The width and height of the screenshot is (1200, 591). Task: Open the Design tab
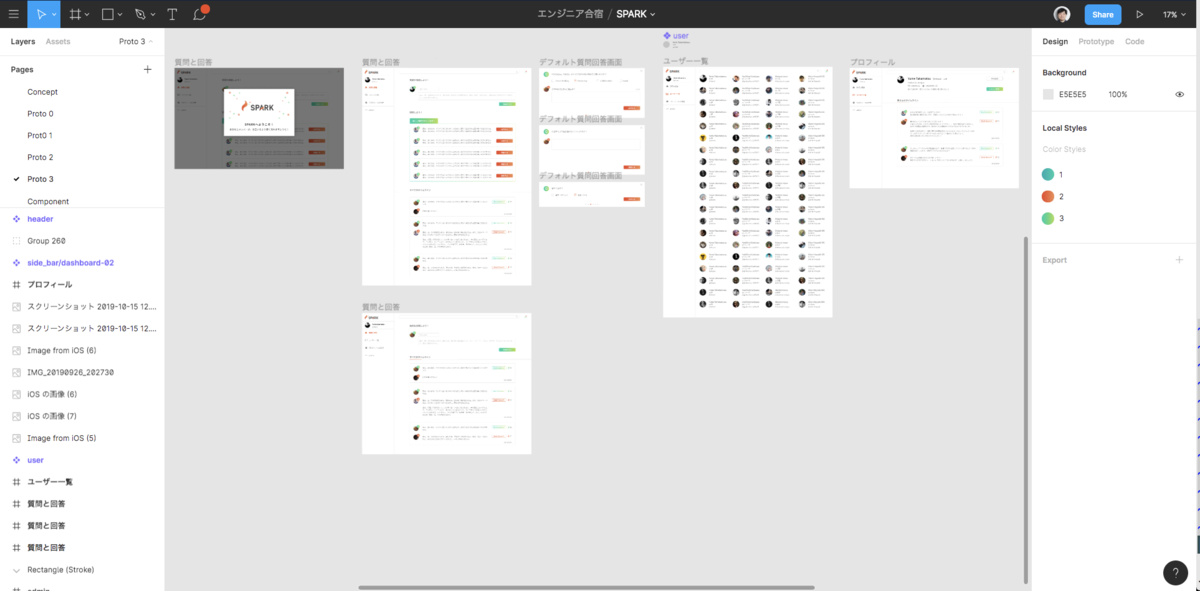click(1055, 42)
